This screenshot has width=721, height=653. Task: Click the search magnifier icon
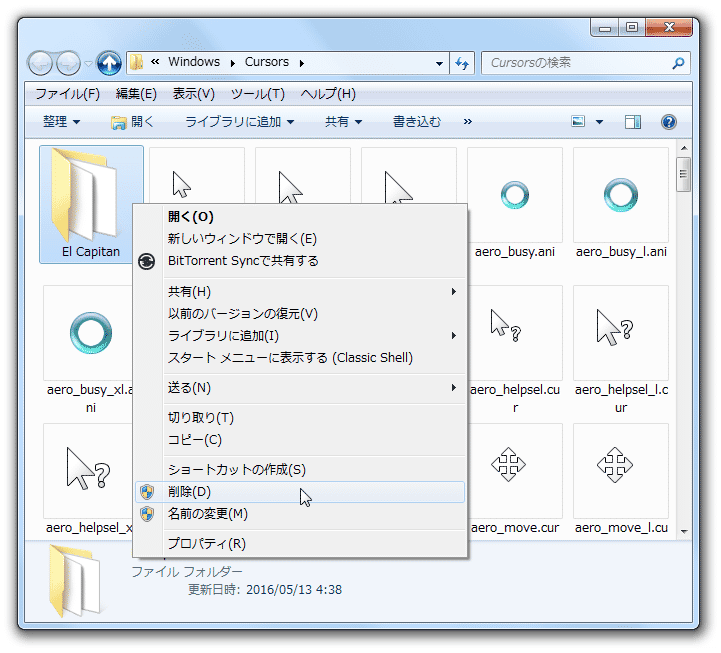[678, 63]
